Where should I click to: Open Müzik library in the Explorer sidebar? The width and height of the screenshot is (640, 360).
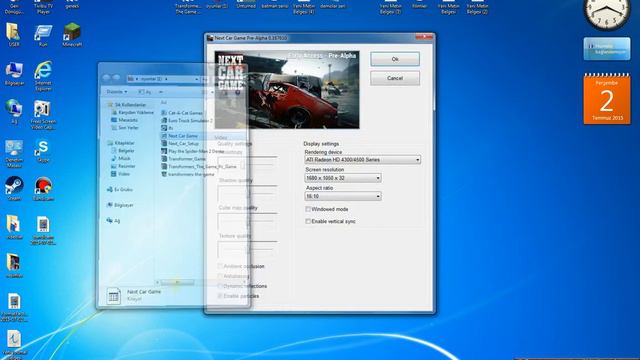tap(121, 158)
